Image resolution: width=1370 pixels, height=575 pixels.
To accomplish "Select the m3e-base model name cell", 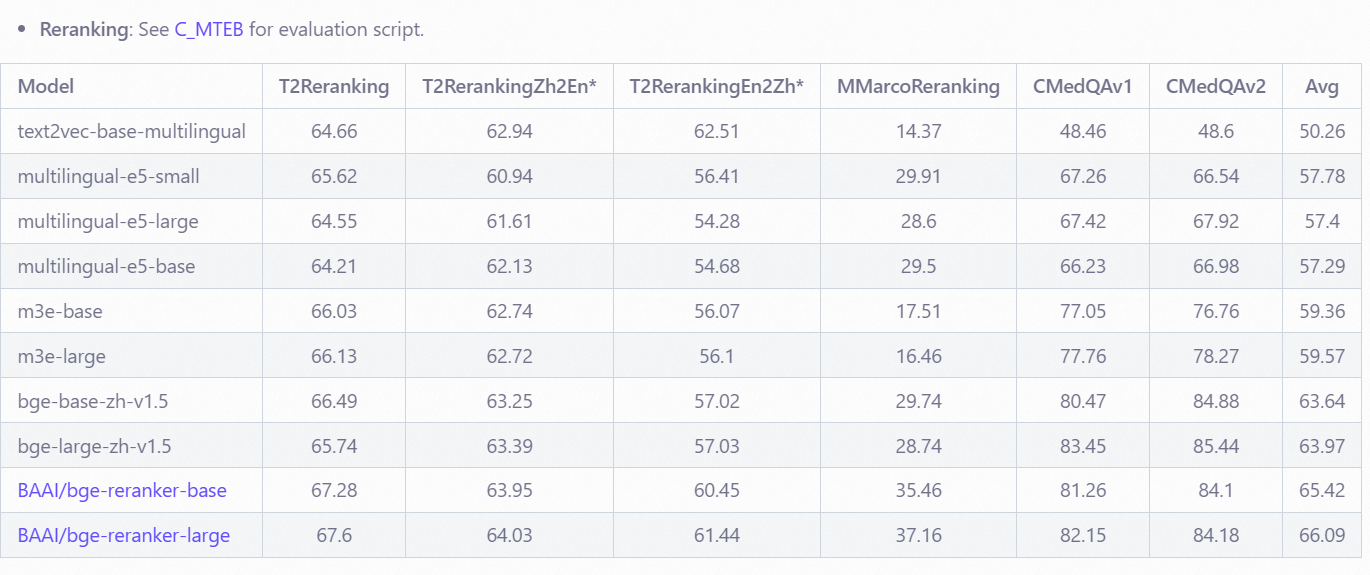I will (x=60, y=311).
